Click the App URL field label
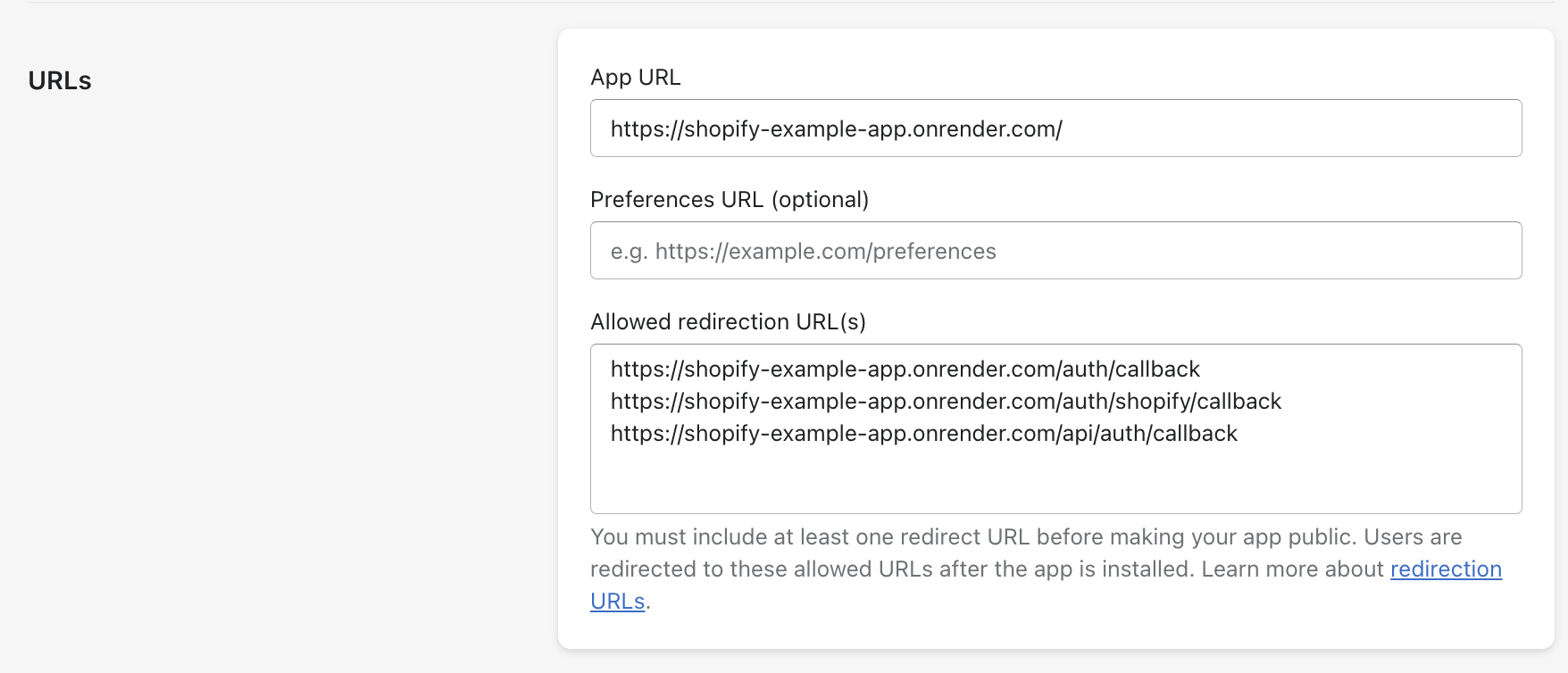 coord(634,78)
